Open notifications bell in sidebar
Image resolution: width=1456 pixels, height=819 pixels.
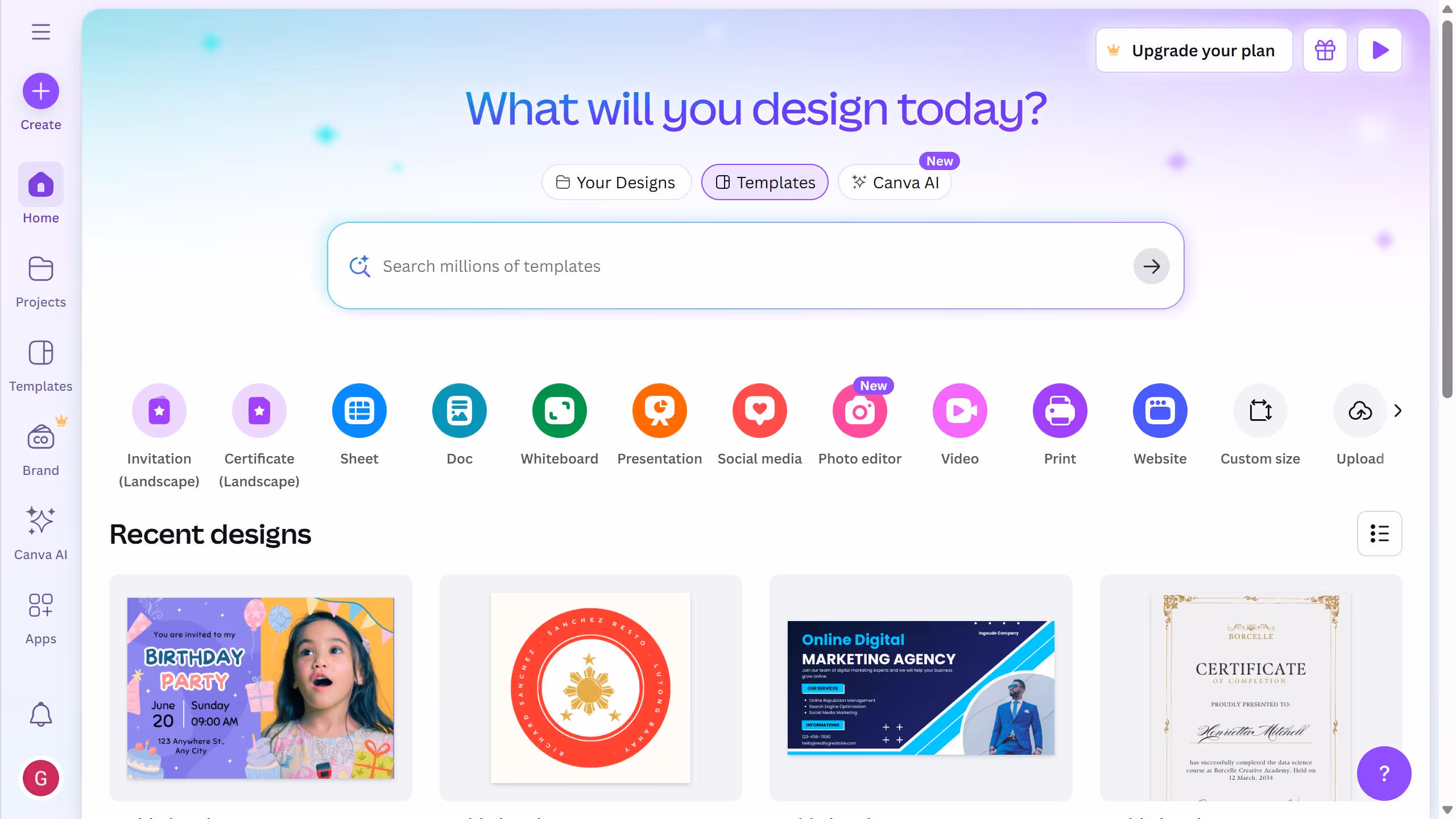(x=41, y=714)
